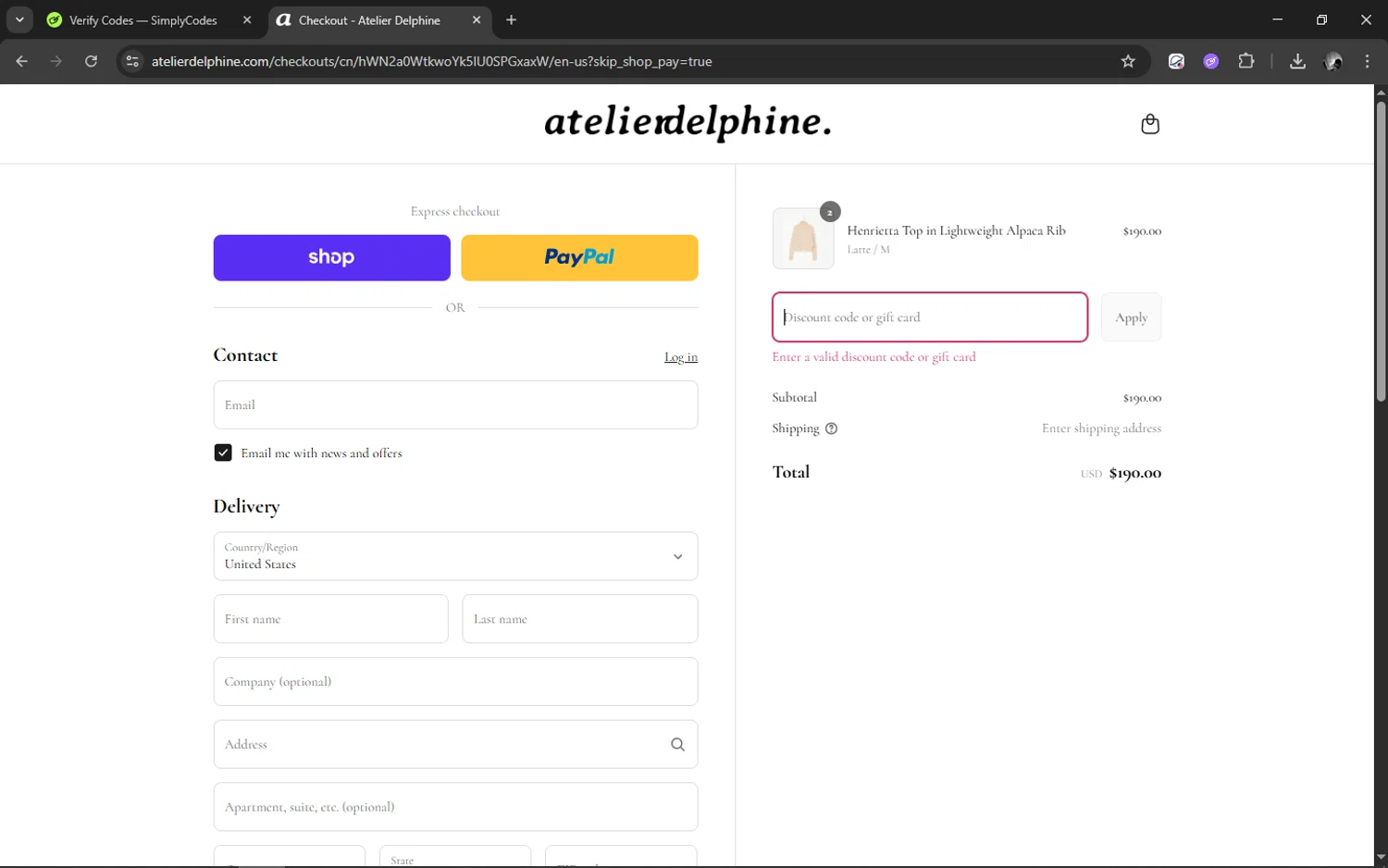
Task: Click the scrollbar down arrow
Action: [1381, 858]
